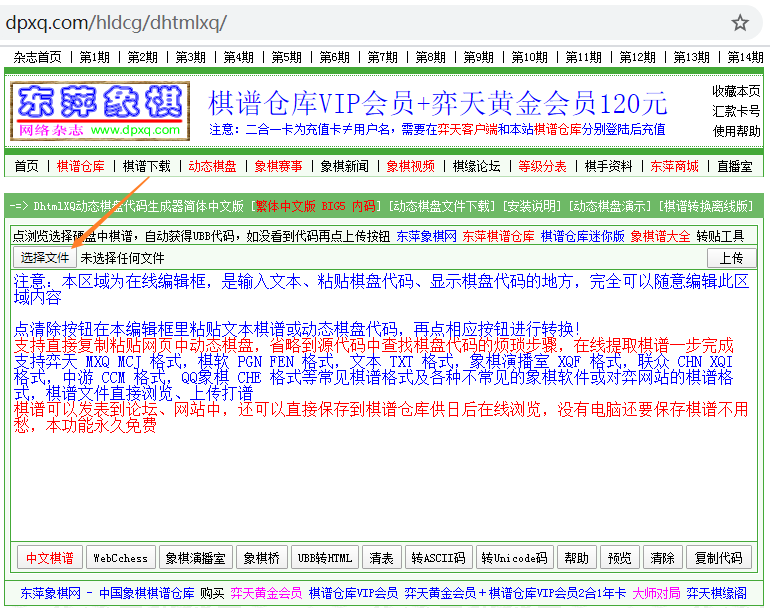Open 东萍象棋网 link above file chooser
Screen dimensions: 770x612
(x=426, y=236)
